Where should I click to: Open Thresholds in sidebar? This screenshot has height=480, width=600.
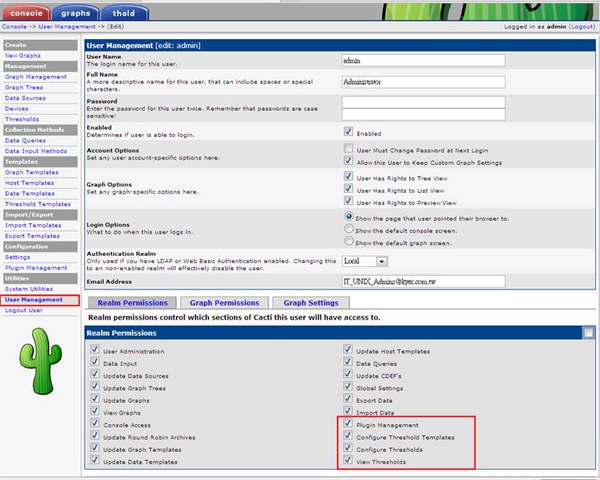click(22, 119)
